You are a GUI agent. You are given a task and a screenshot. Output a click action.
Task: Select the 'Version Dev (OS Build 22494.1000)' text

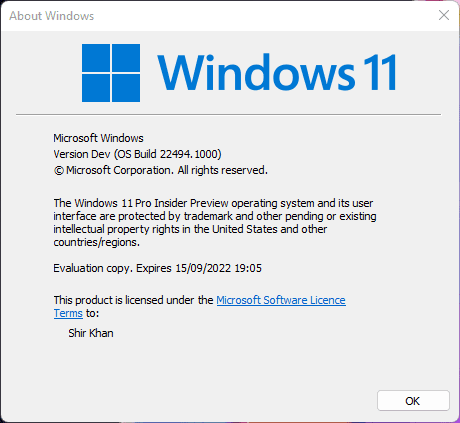(x=137, y=154)
